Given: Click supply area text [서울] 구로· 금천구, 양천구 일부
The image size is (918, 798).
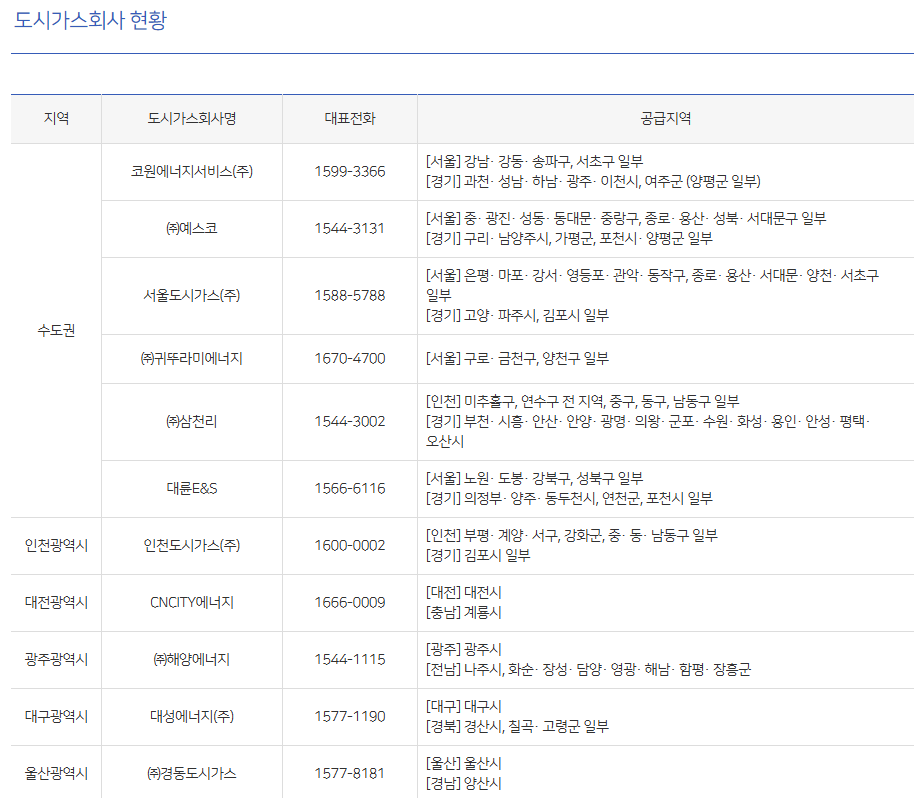Looking at the screenshot, I should pyautogui.click(x=517, y=358).
